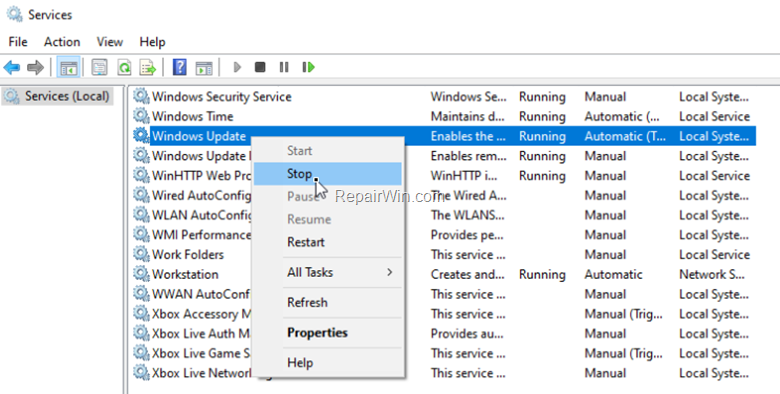The height and width of the screenshot is (394, 780).
Task: Select the Windows Time service row
Action: click(444, 116)
